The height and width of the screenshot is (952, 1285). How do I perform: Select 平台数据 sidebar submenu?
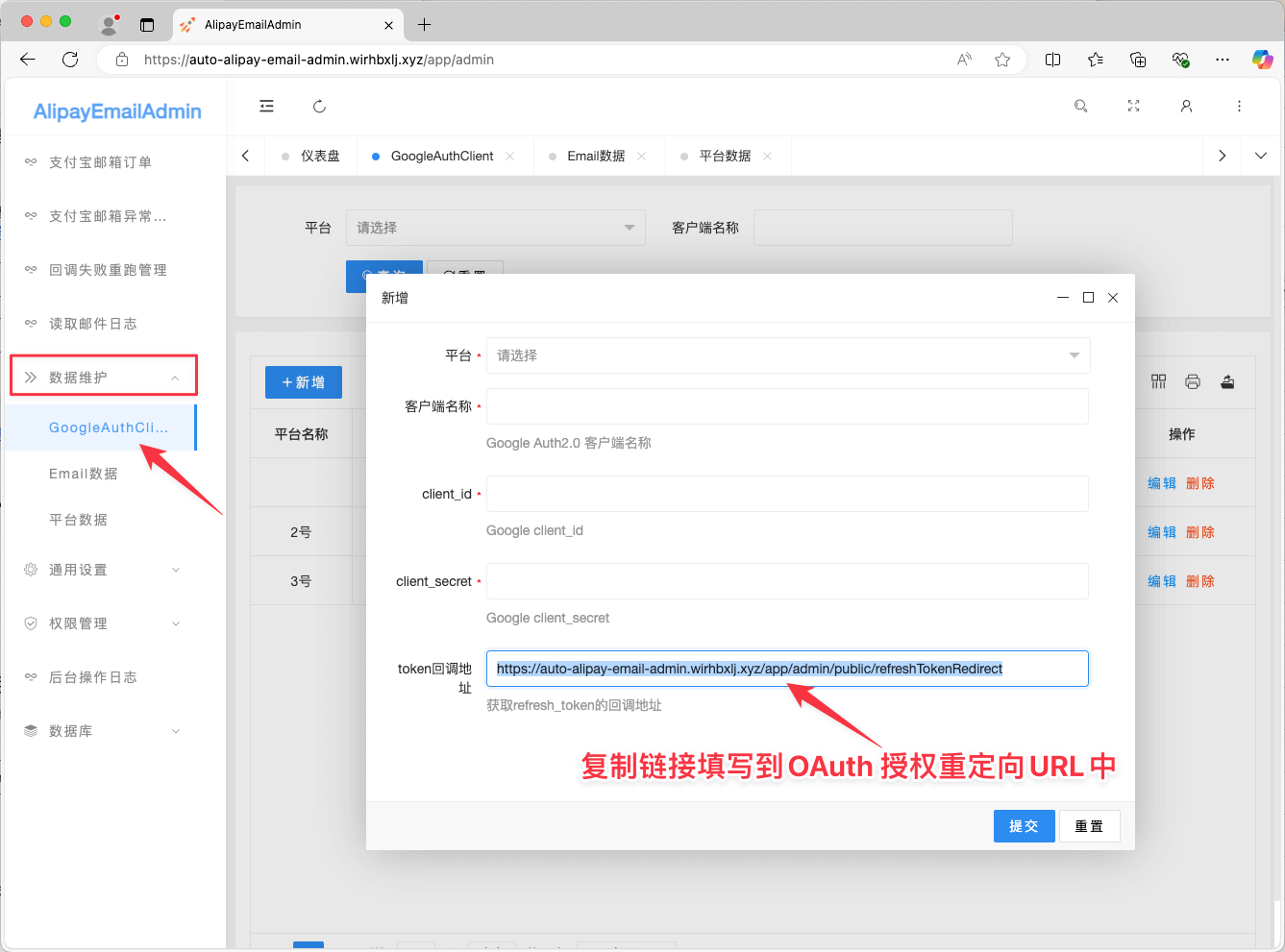(x=79, y=520)
